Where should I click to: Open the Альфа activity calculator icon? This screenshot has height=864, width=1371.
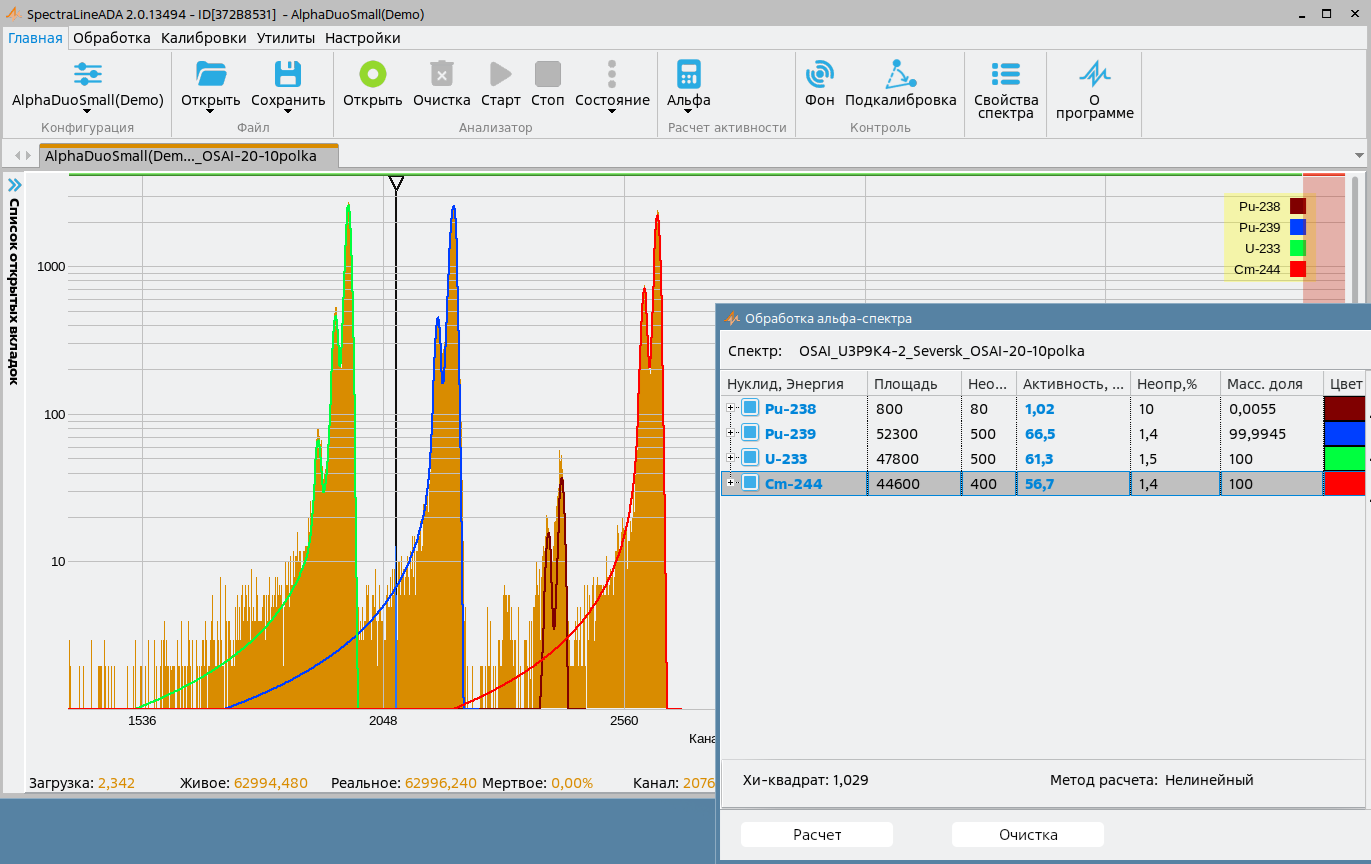688,74
